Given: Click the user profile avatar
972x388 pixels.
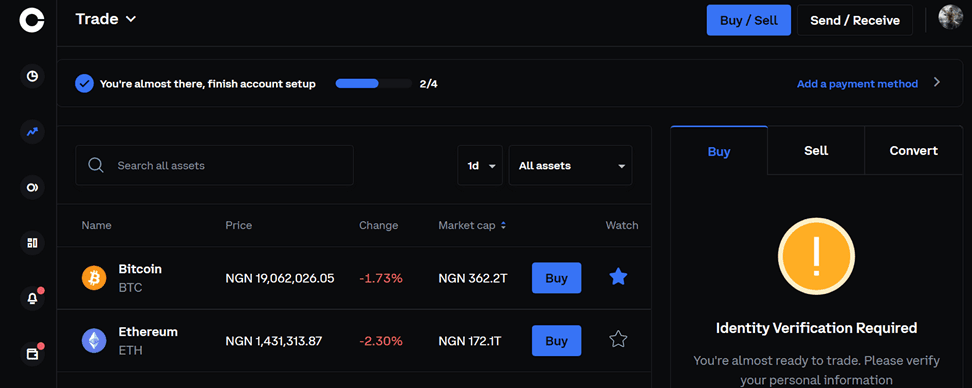Looking at the screenshot, I should [950, 17].
